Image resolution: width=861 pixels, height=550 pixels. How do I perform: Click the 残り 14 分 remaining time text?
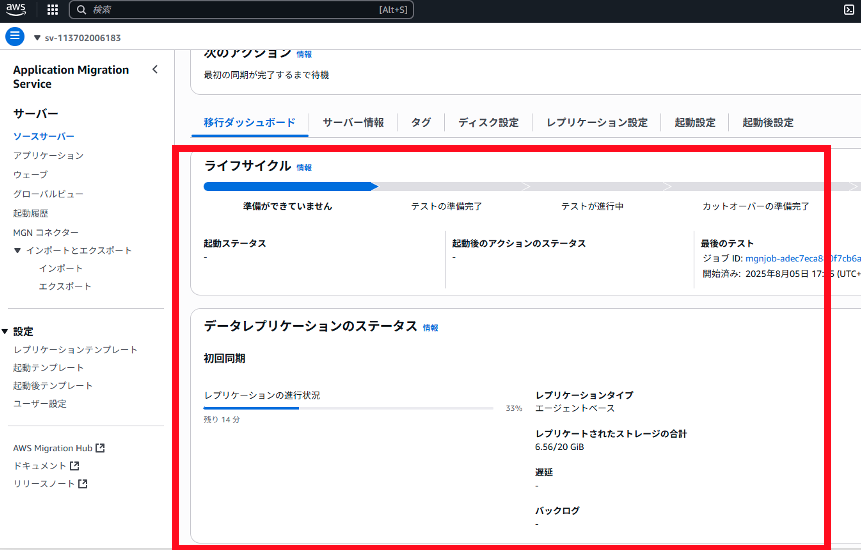222,419
